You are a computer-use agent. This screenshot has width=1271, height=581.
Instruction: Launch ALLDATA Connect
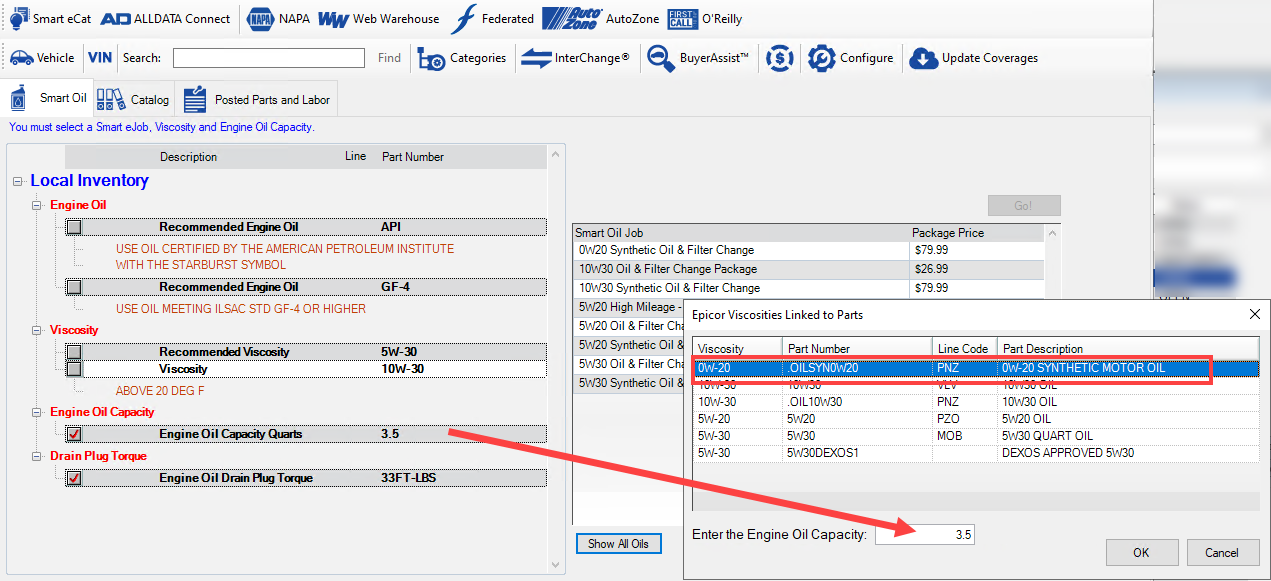(x=166, y=18)
